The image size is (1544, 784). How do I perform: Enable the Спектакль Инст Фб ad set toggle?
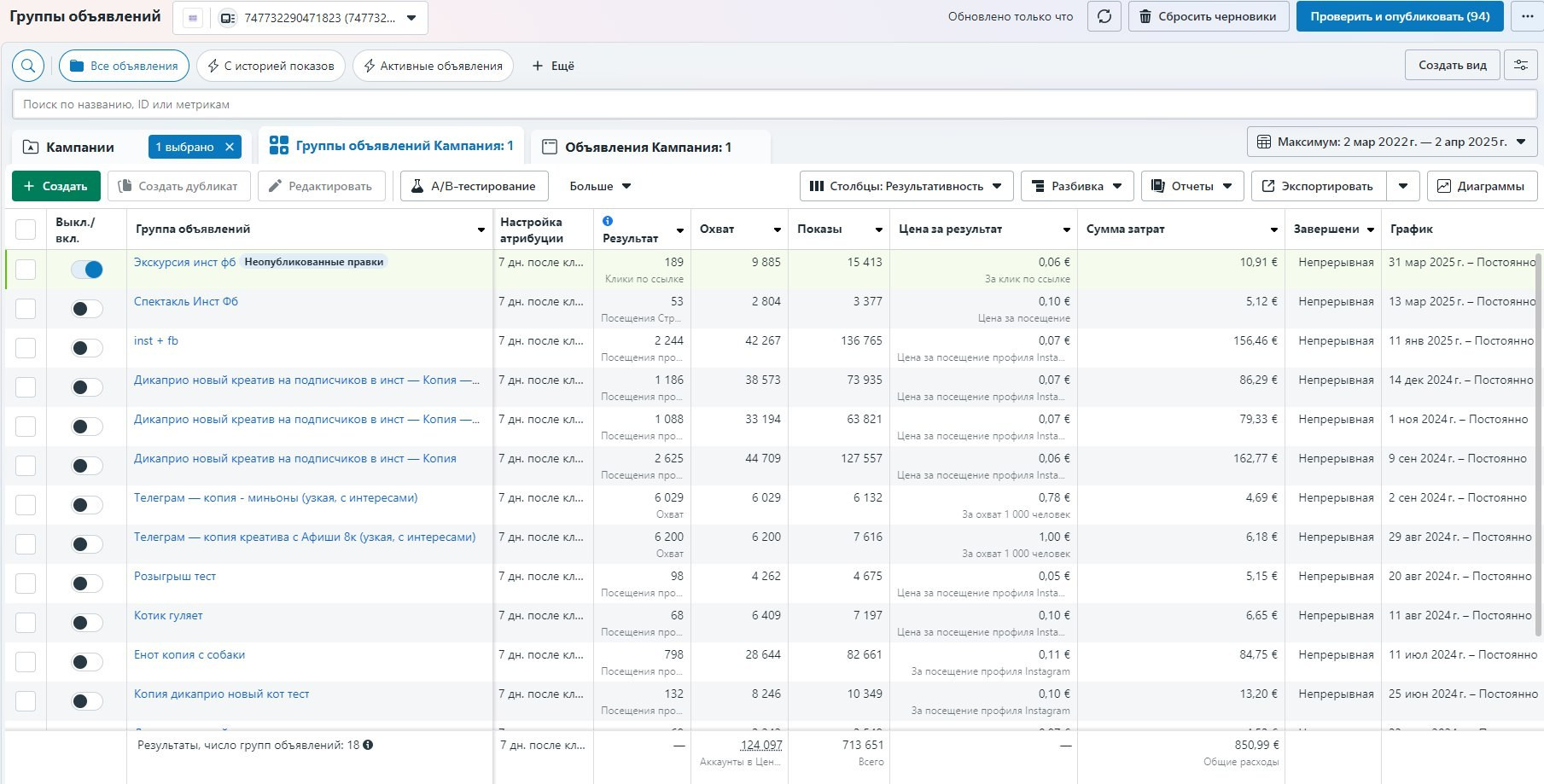pos(87,309)
